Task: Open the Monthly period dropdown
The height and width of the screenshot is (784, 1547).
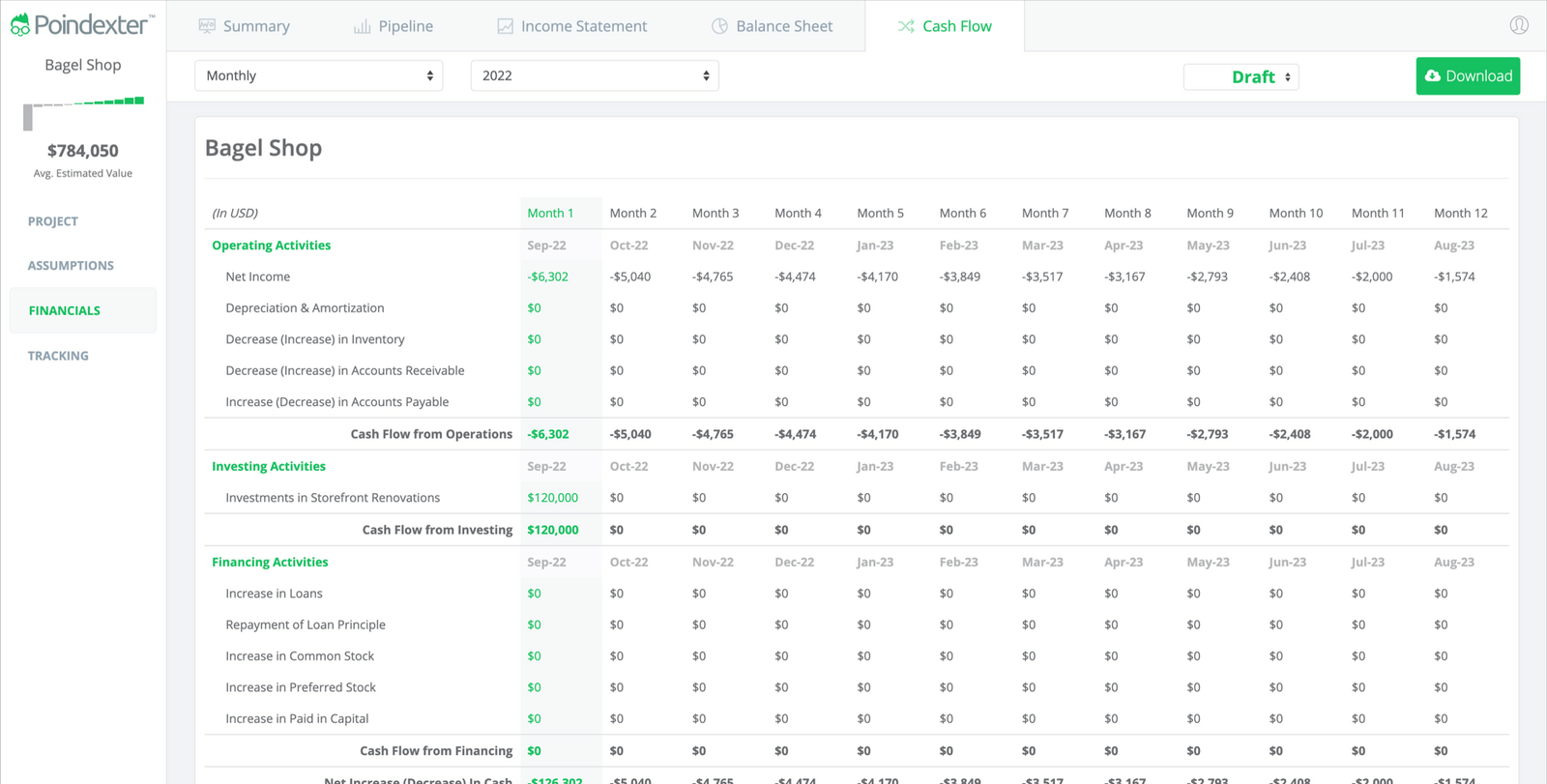Action: tap(318, 75)
